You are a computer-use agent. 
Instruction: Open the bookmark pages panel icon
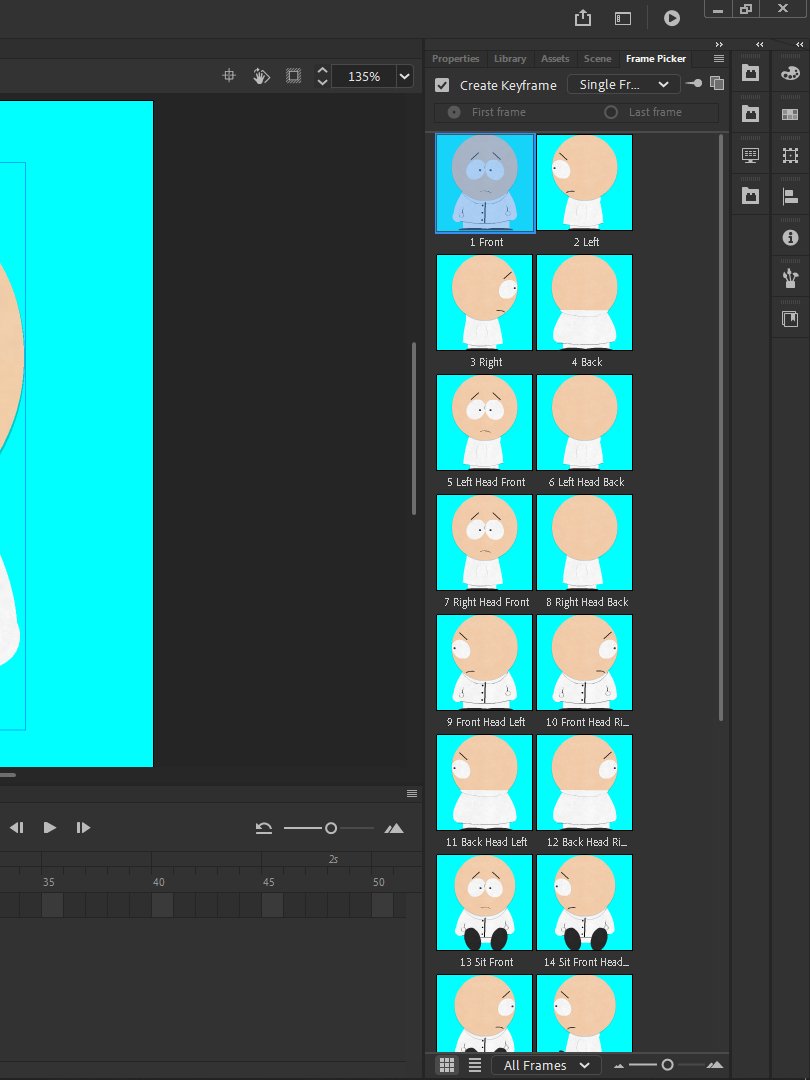coord(790,319)
